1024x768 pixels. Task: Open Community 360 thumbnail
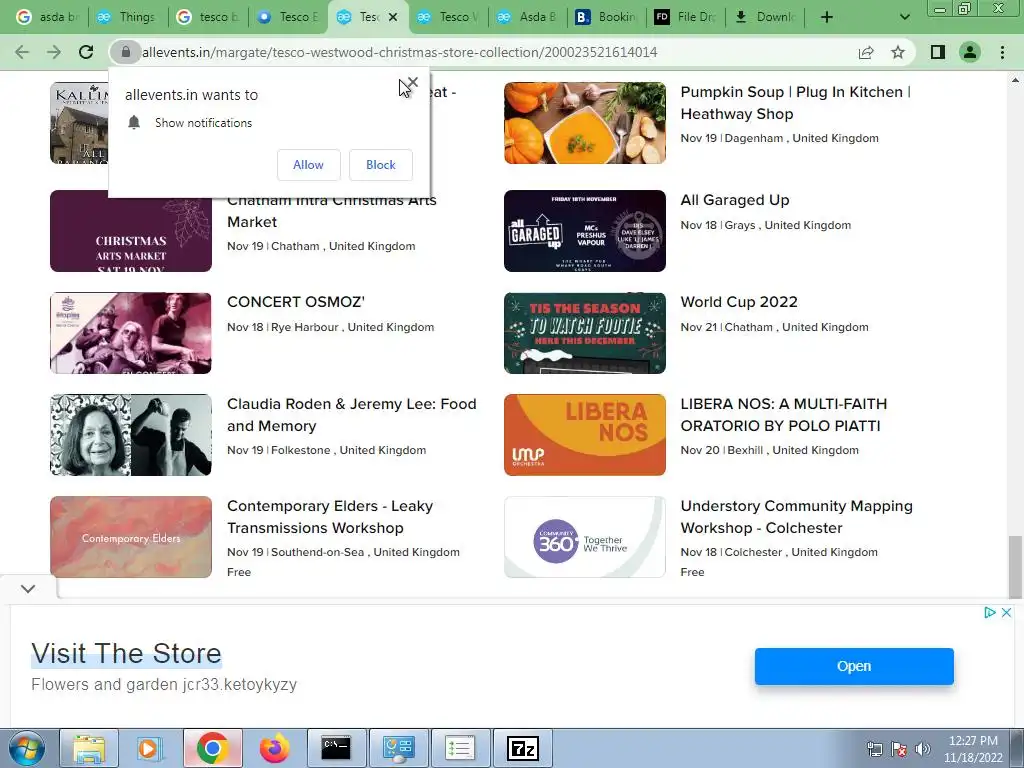[584, 537]
